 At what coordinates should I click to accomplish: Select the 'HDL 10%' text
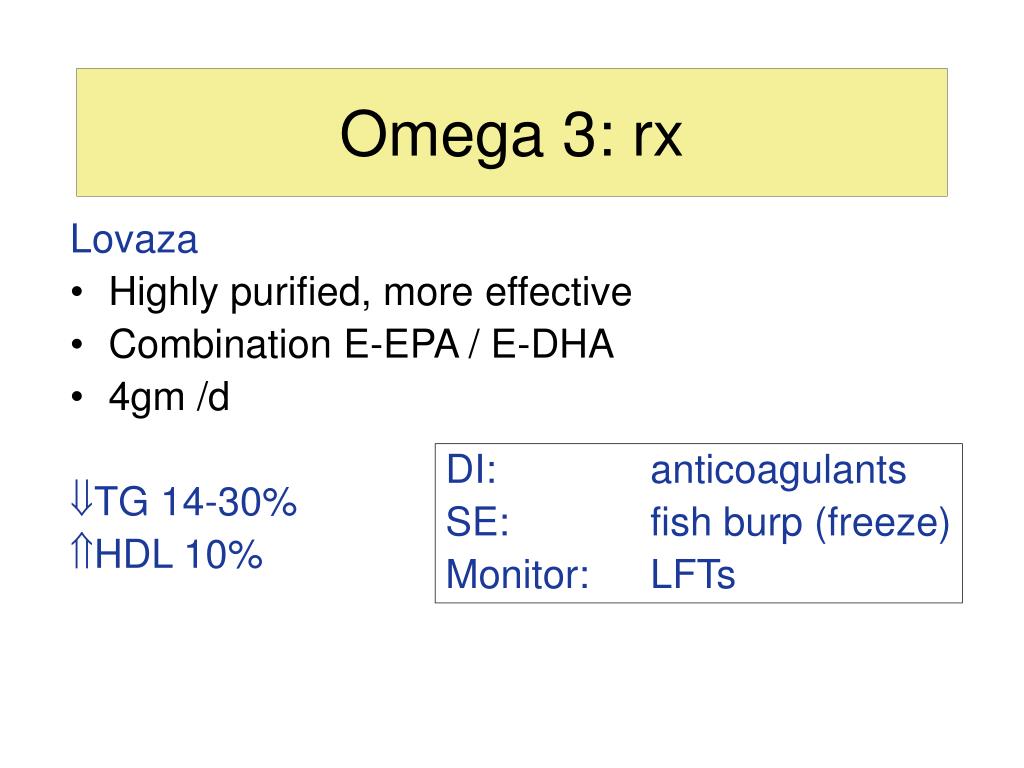[x=178, y=554]
